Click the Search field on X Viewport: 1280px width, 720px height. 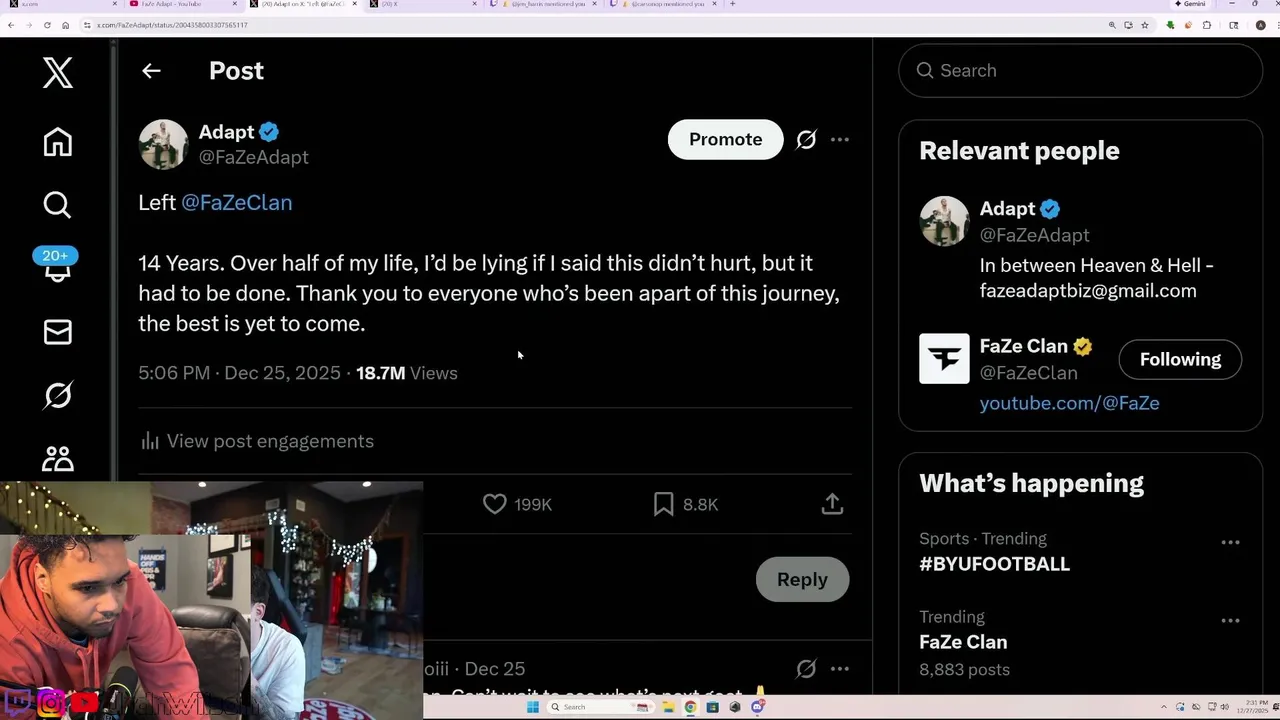[x=1080, y=70]
